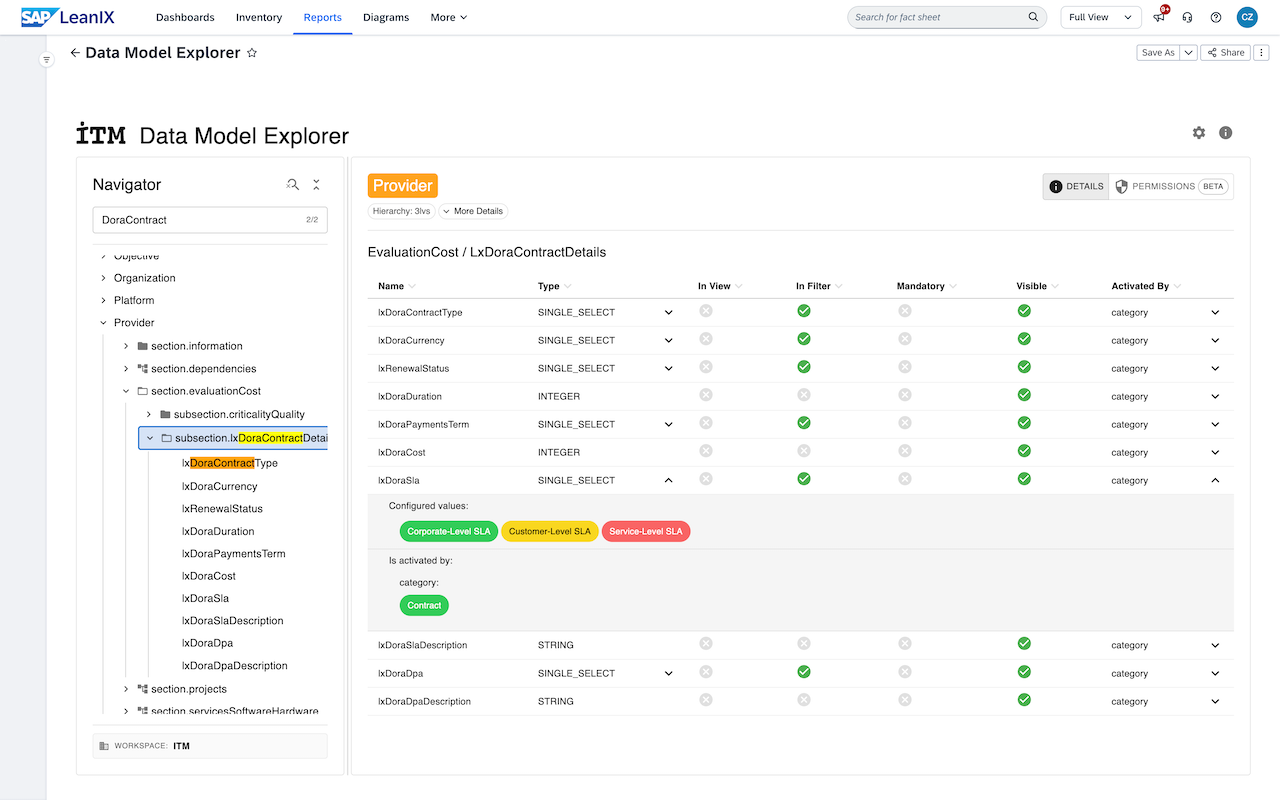The image size is (1280, 800).
Task: Expand the Organization tree node
Action: [103, 278]
